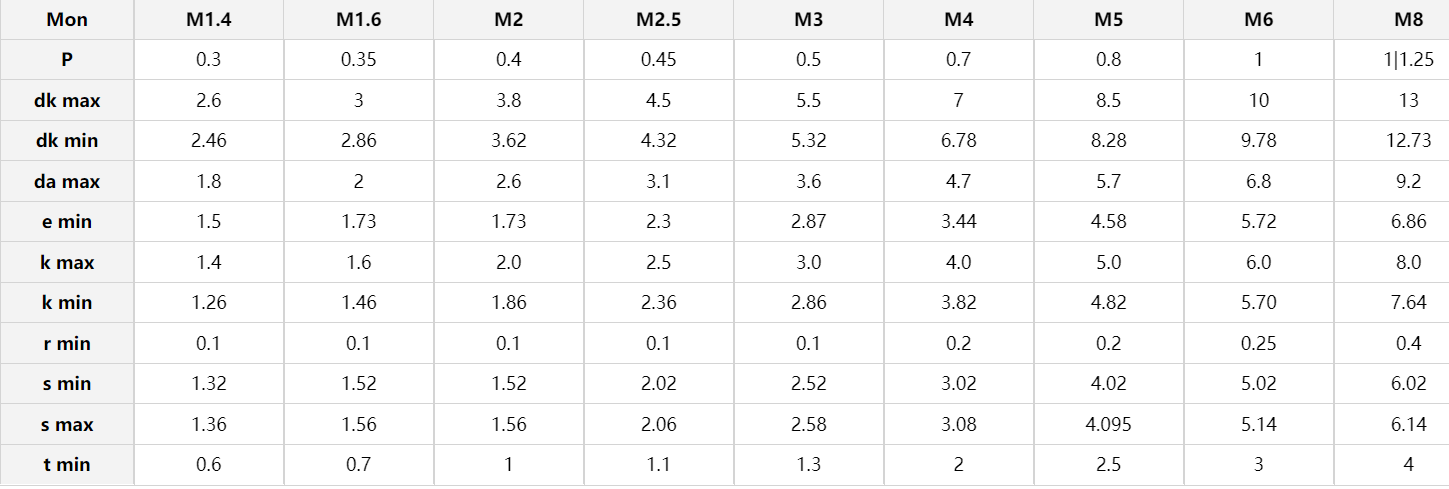Click the M3 column header
Screen dimensions: 1449x489
coord(808,20)
